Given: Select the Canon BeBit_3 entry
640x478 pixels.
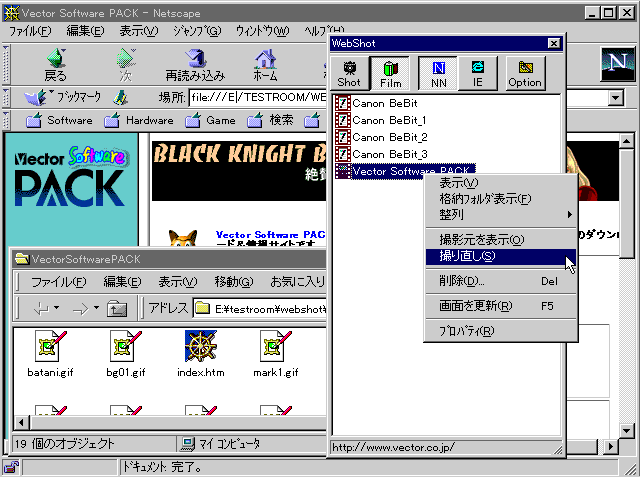Looking at the screenshot, I should (381, 154).
